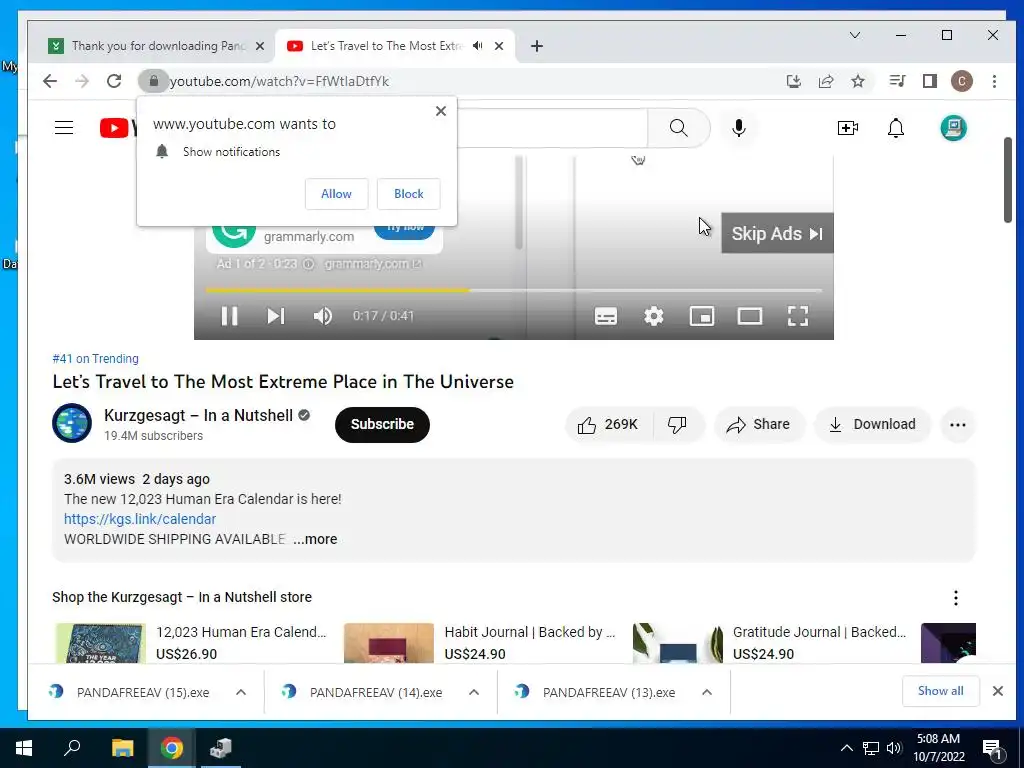Show hidden system tray icons
1024x768 pixels.
(846, 748)
